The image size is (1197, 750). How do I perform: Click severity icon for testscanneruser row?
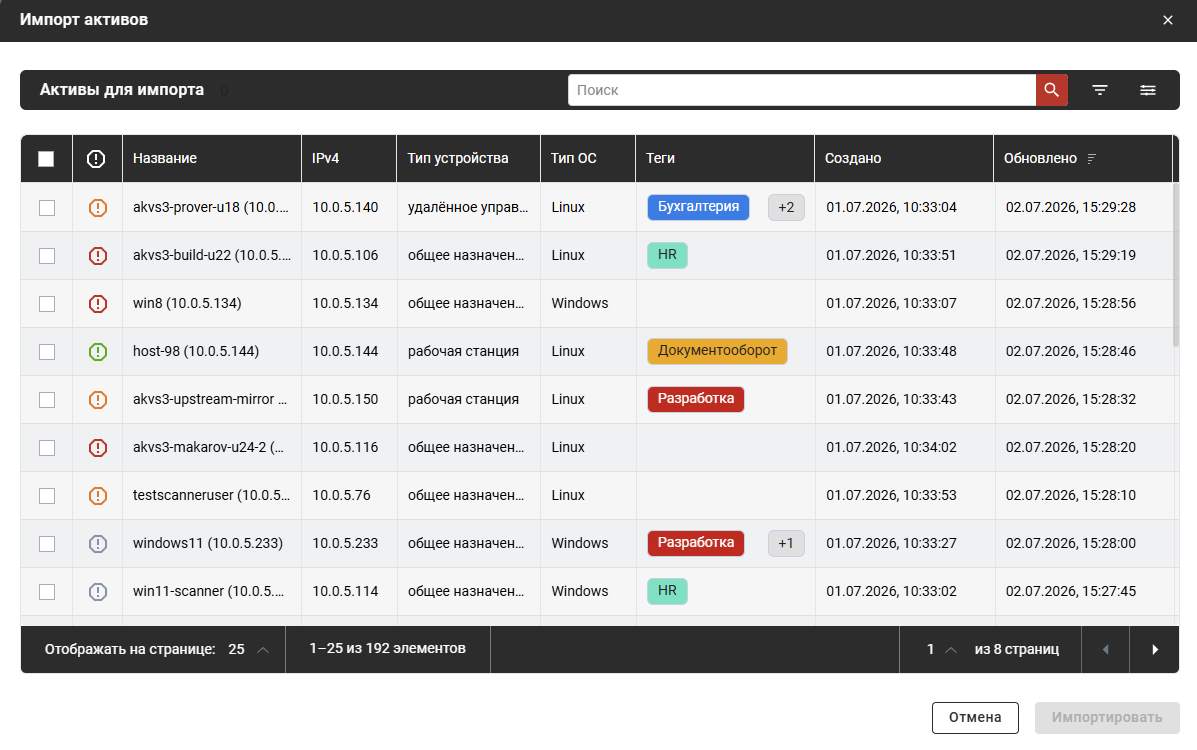[x=98, y=496]
